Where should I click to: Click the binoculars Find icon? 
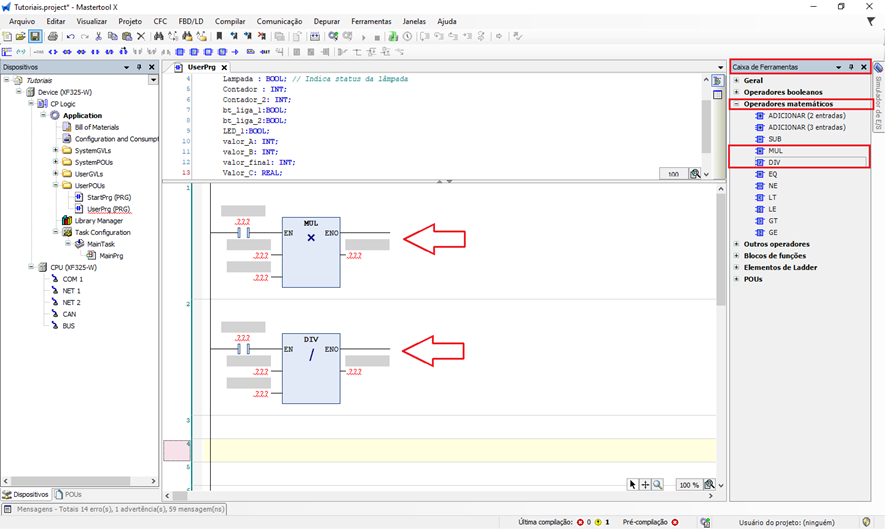(x=158, y=36)
